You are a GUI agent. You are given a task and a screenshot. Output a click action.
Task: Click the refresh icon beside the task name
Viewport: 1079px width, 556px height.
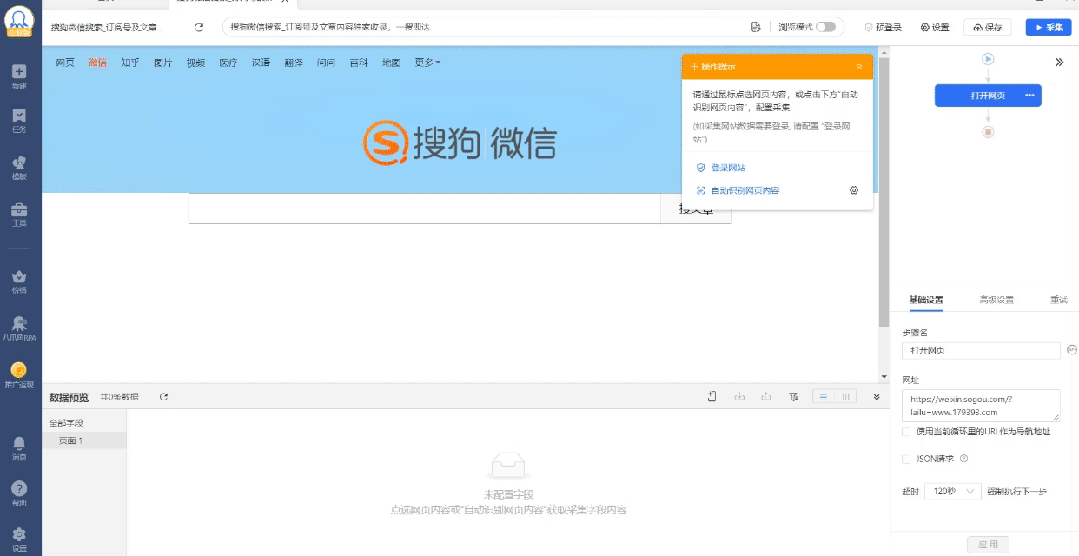coord(199,27)
